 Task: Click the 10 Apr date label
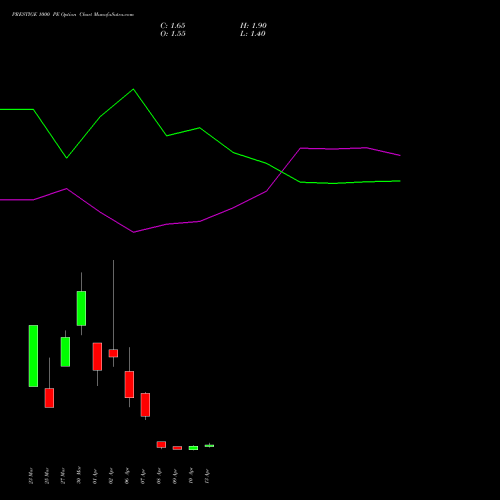tap(191, 476)
